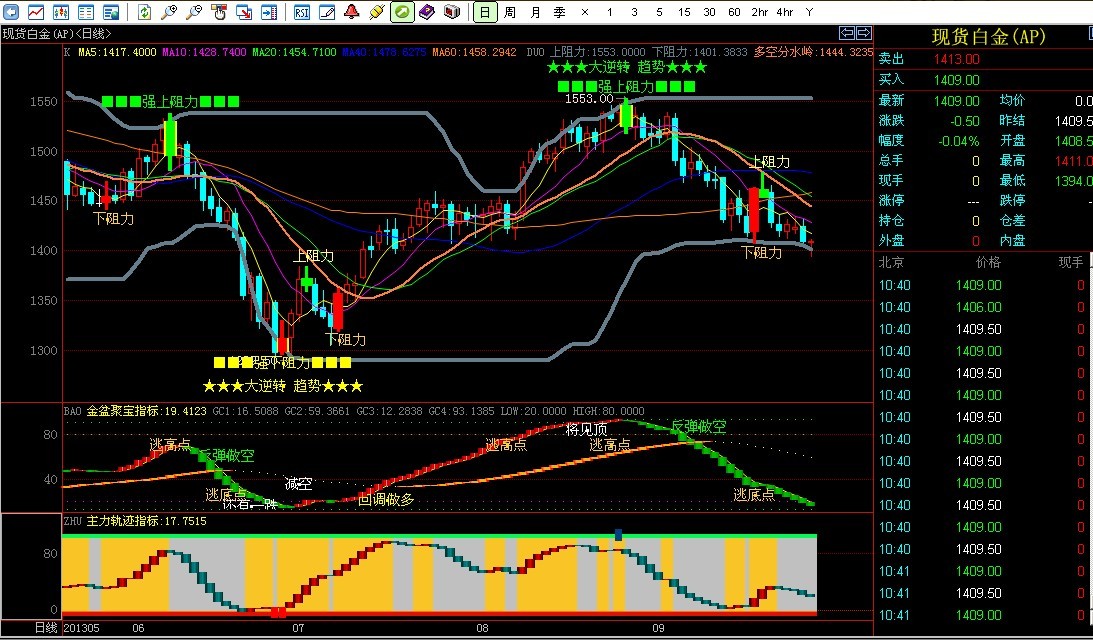Click the 1553.00 high price marker
This screenshot has width=1093, height=640.
tap(589, 99)
